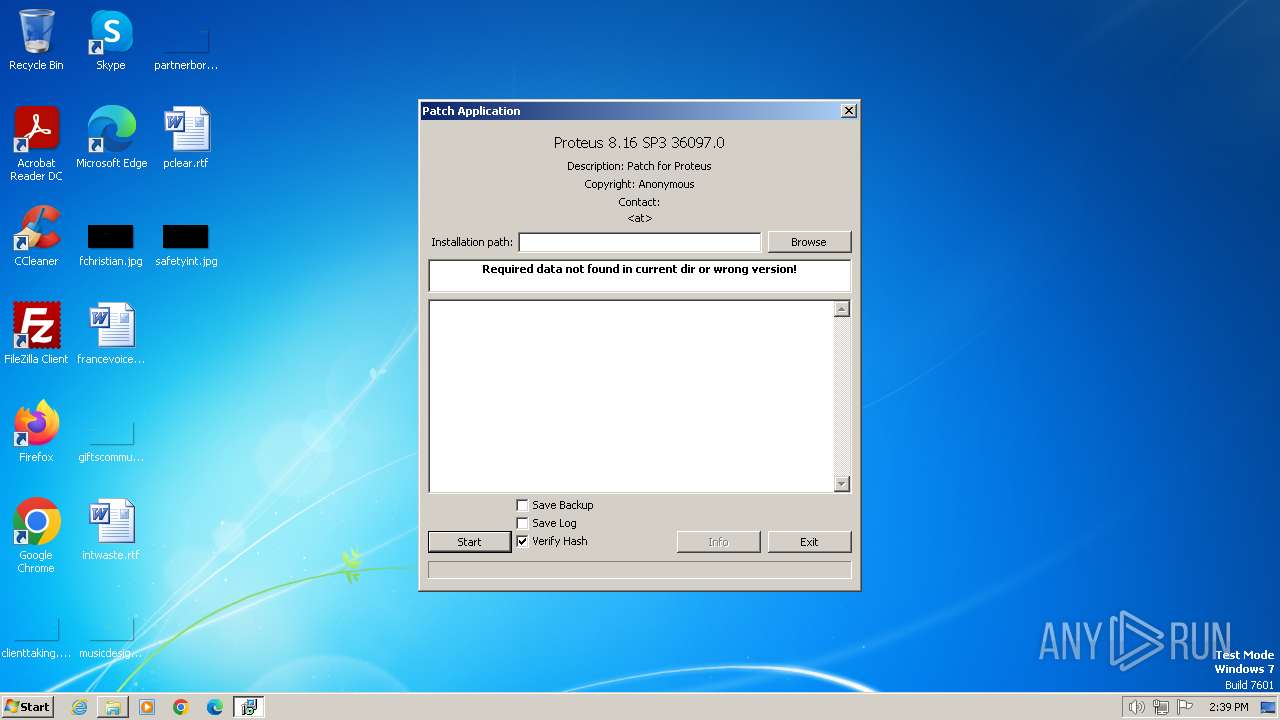1280x720 pixels.
Task: Click the 'Required data not found' status message
Action: (x=639, y=269)
